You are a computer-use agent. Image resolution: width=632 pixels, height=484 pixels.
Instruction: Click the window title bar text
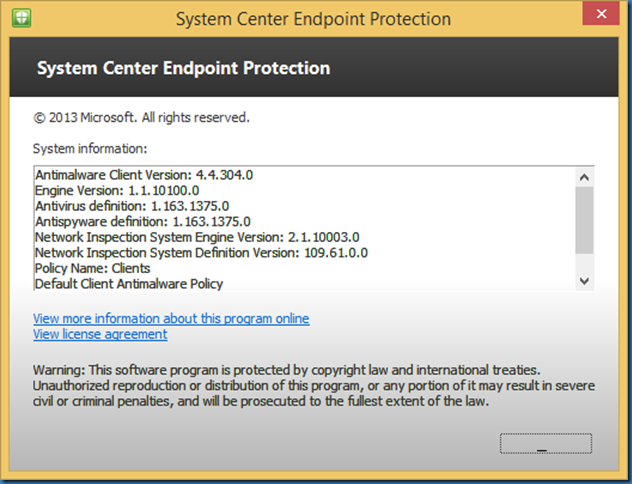[313, 19]
